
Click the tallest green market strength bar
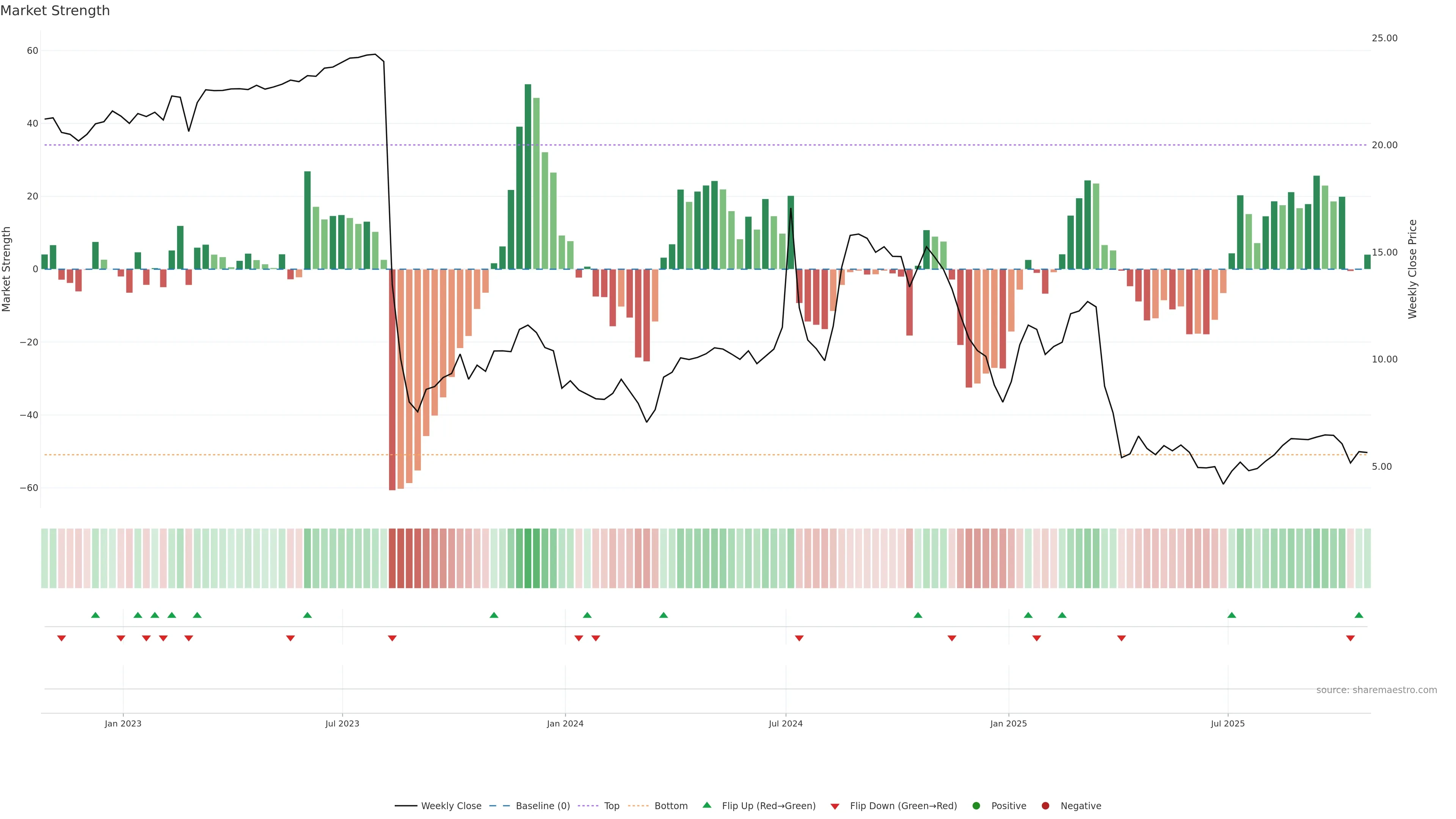coord(528,176)
